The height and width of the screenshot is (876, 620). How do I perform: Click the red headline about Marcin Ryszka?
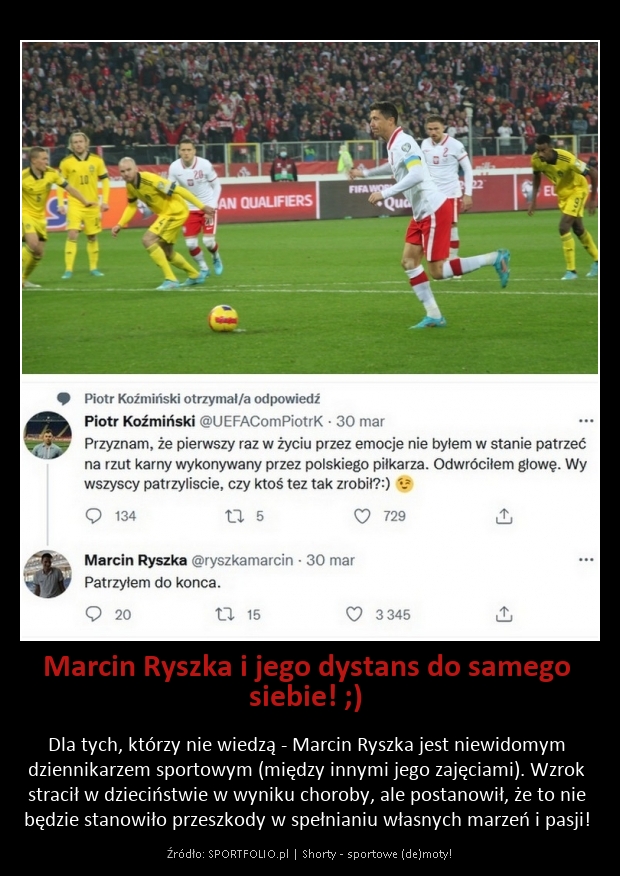coord(307,681)
